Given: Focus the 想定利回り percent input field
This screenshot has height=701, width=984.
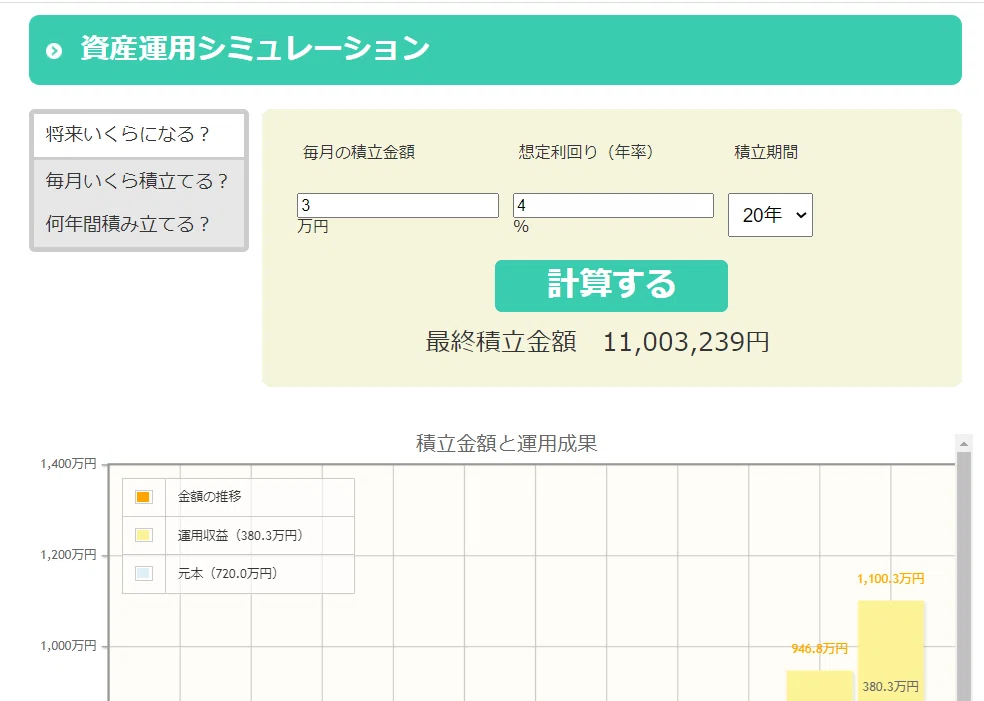Looking at the screenshot, I should (613, 205).
